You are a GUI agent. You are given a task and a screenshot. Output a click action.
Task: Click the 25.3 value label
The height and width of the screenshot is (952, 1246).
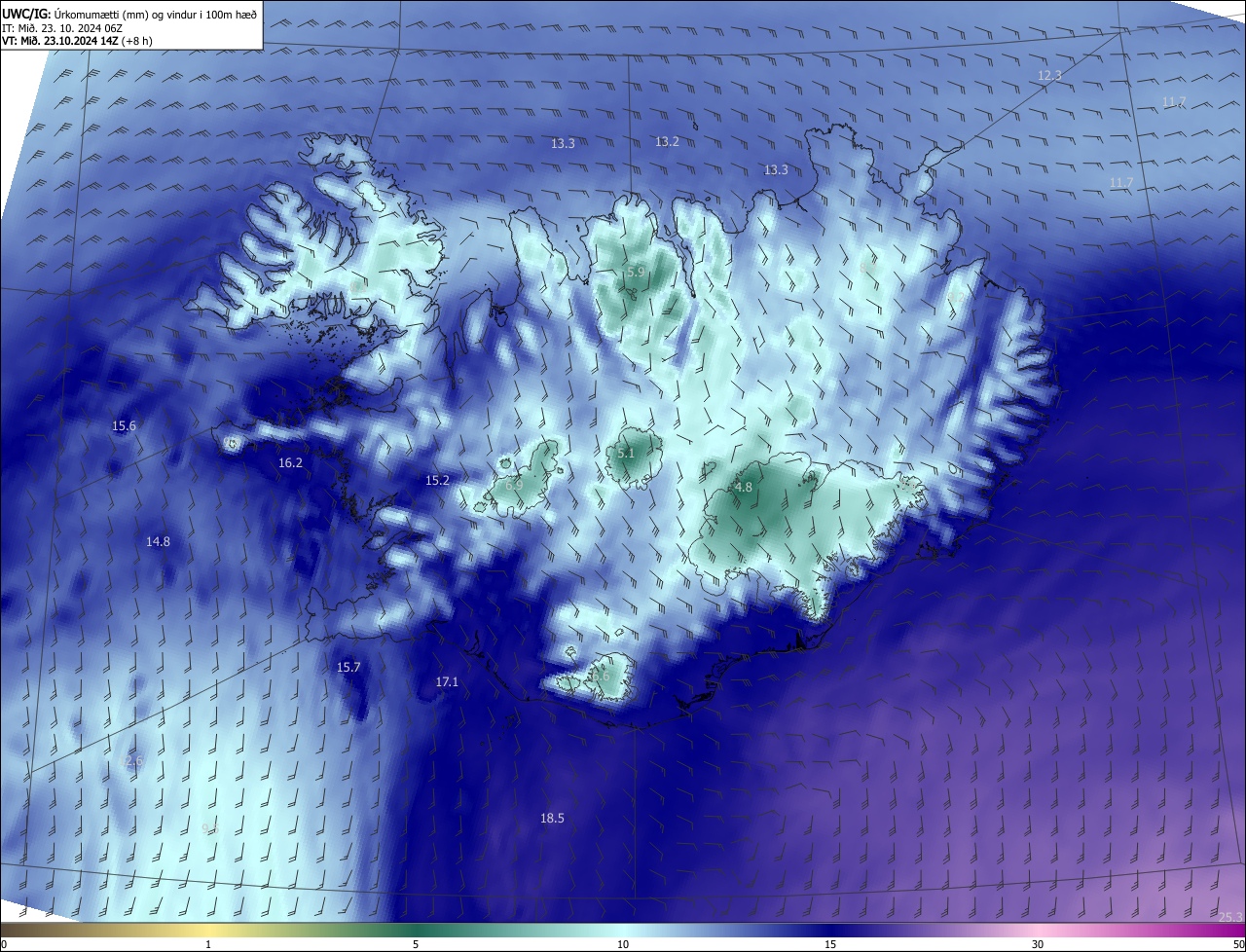pyautogui.click(x=1230, y=916)
